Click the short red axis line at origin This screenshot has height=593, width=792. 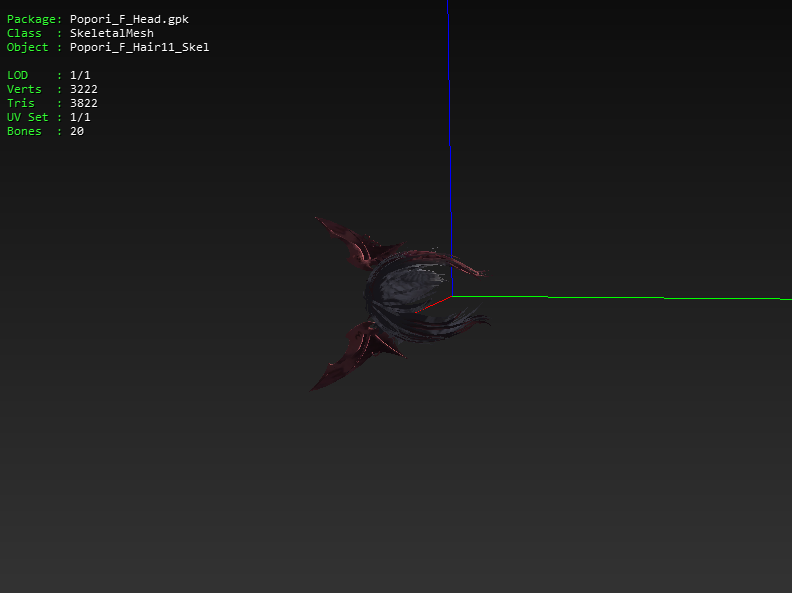point(433,304)
